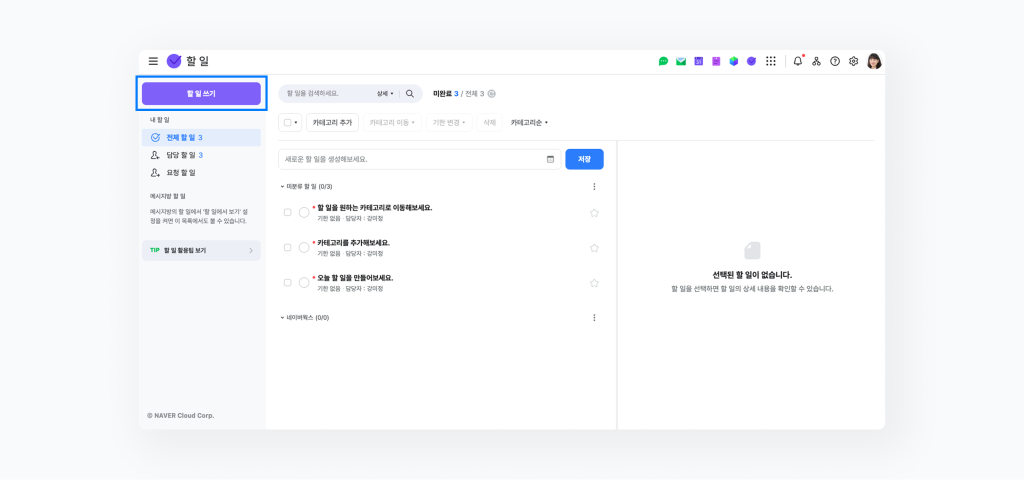Open the three-dot menu for 미분류 할 일

pyautogui.click(x=594, y=187)
